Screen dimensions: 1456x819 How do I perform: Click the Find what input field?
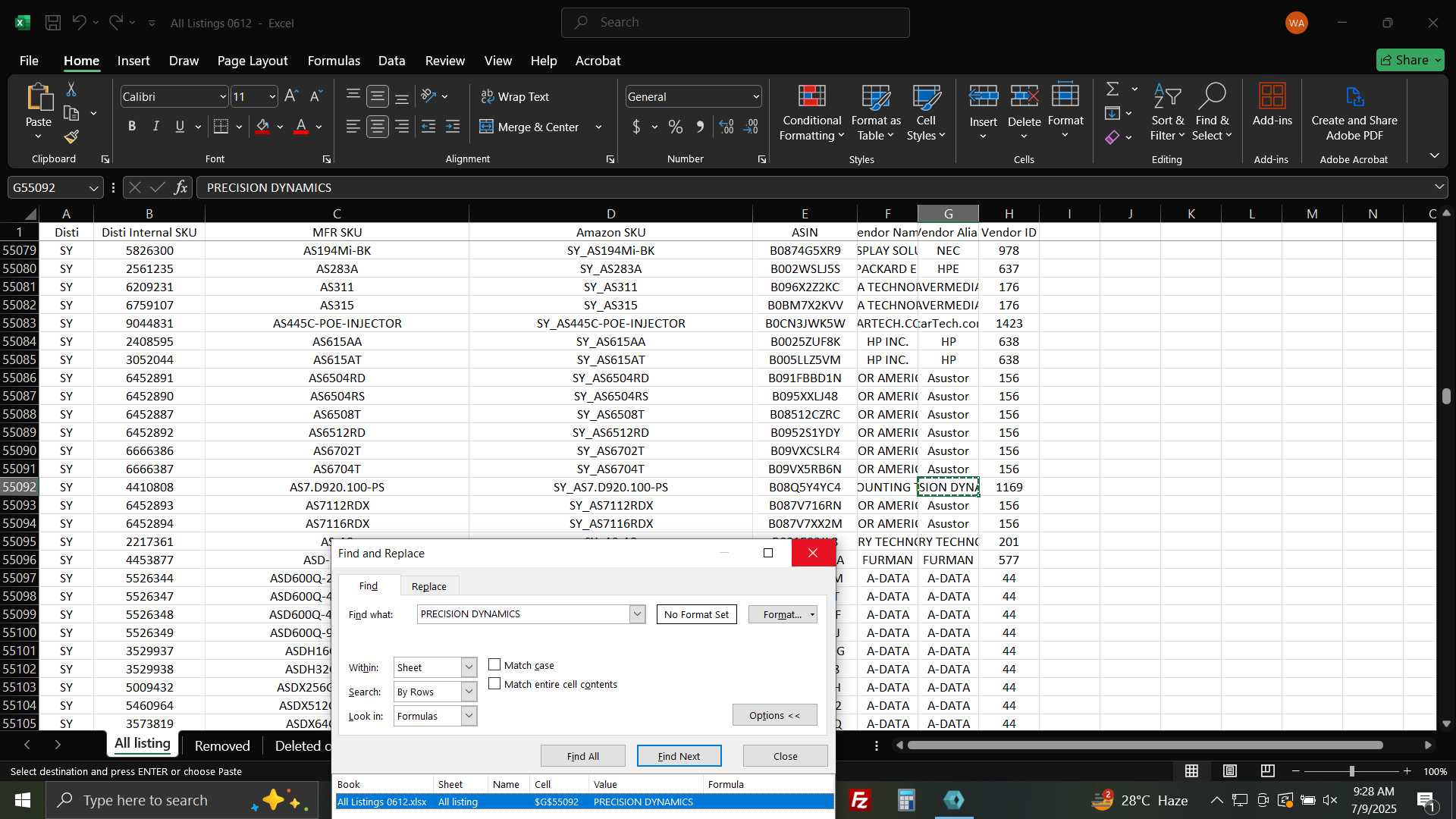pyautogui.click(x=523, y=614)
